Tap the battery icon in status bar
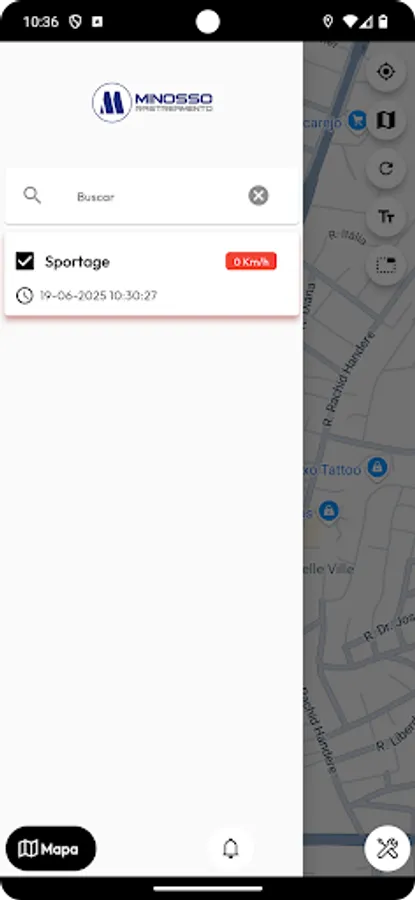415x900 pixels. pyautogui.click(x=382, y=22)
